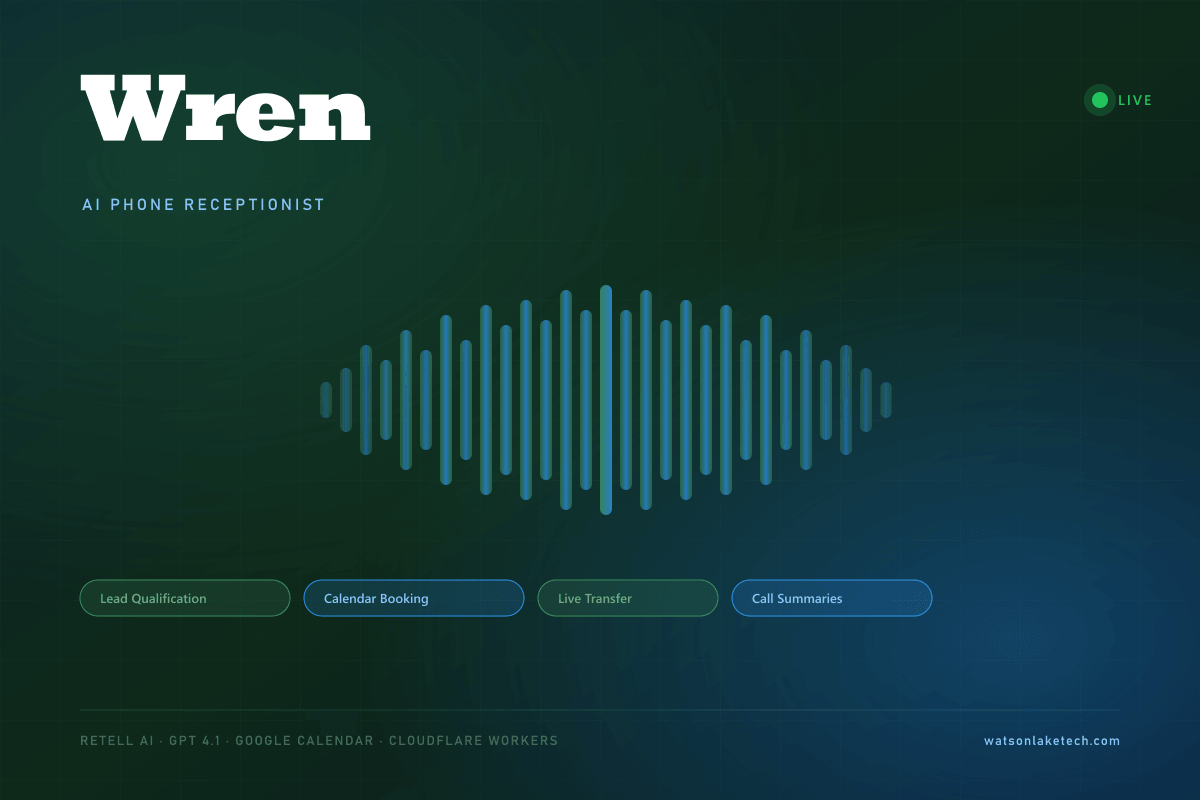Image resolution: width=1200 pixels, height=800 pixels.
Task: Click the green LIVE status dot
Action: [x=1100, y=100]
